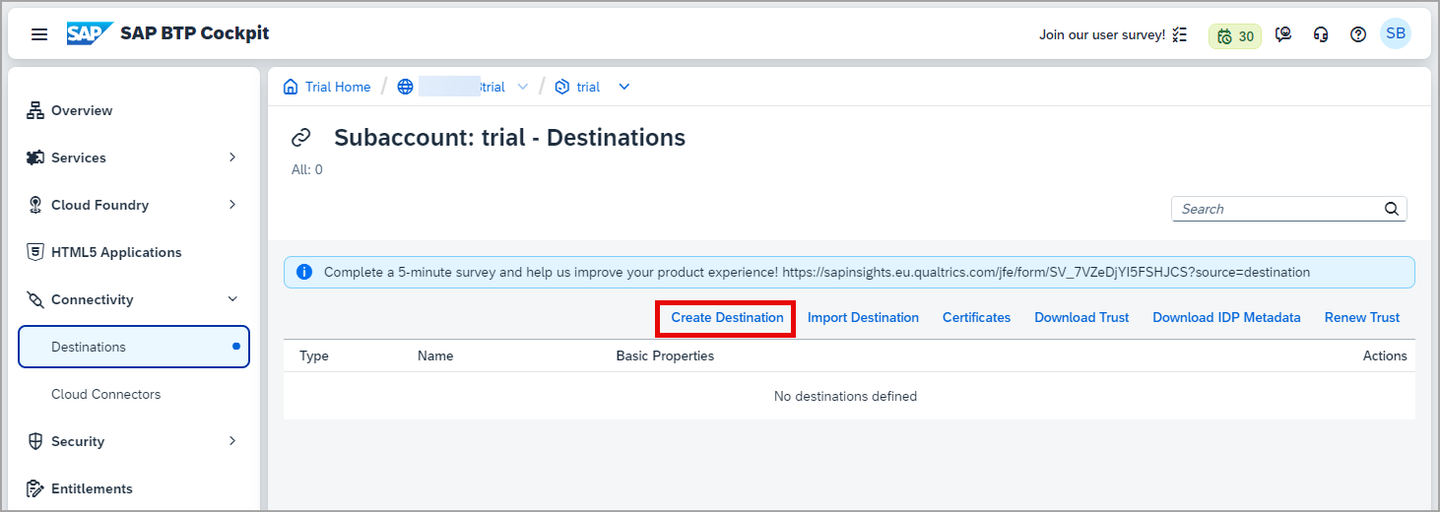
Task: Click the trial subaccount breadcrumb text
Action: tap(588, 87)
